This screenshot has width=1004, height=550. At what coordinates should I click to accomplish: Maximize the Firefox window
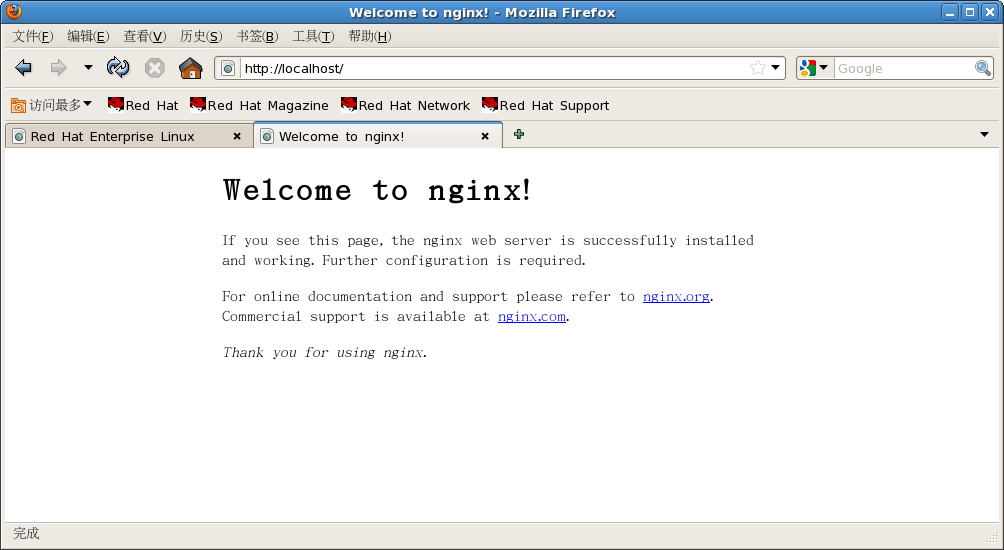click(x=970, y=12)
